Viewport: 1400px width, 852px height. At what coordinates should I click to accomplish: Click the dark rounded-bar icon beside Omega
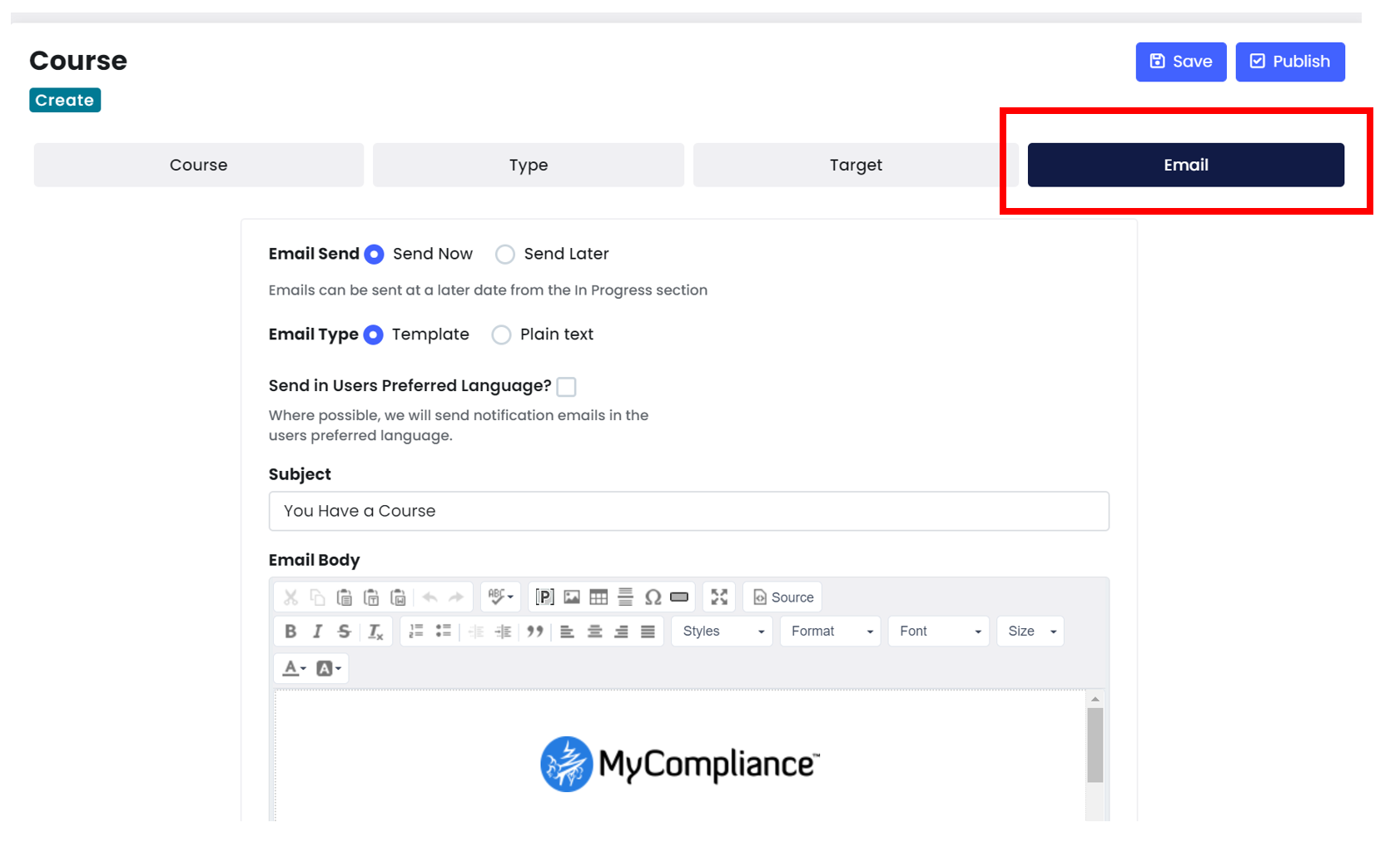[x=679, y=597]
